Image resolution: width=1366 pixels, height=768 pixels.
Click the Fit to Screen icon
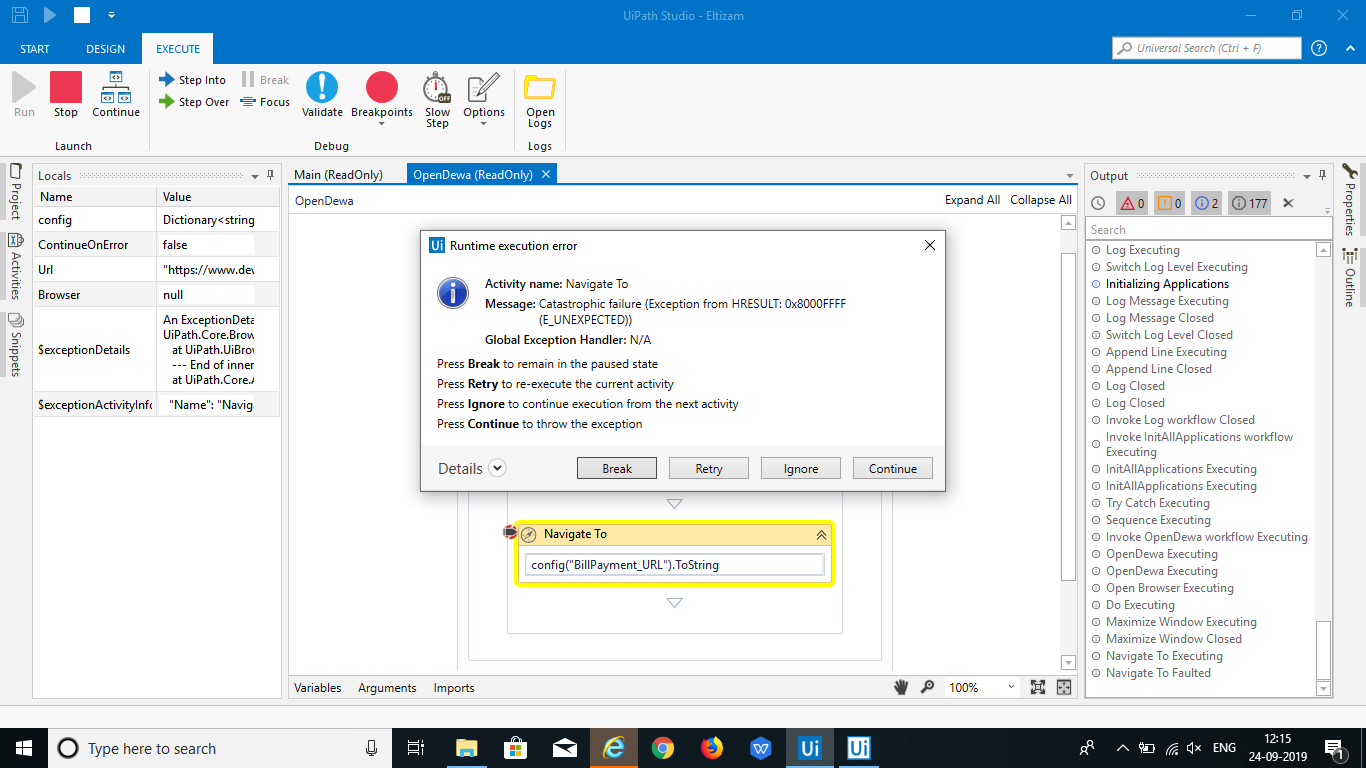point(1038,687)
